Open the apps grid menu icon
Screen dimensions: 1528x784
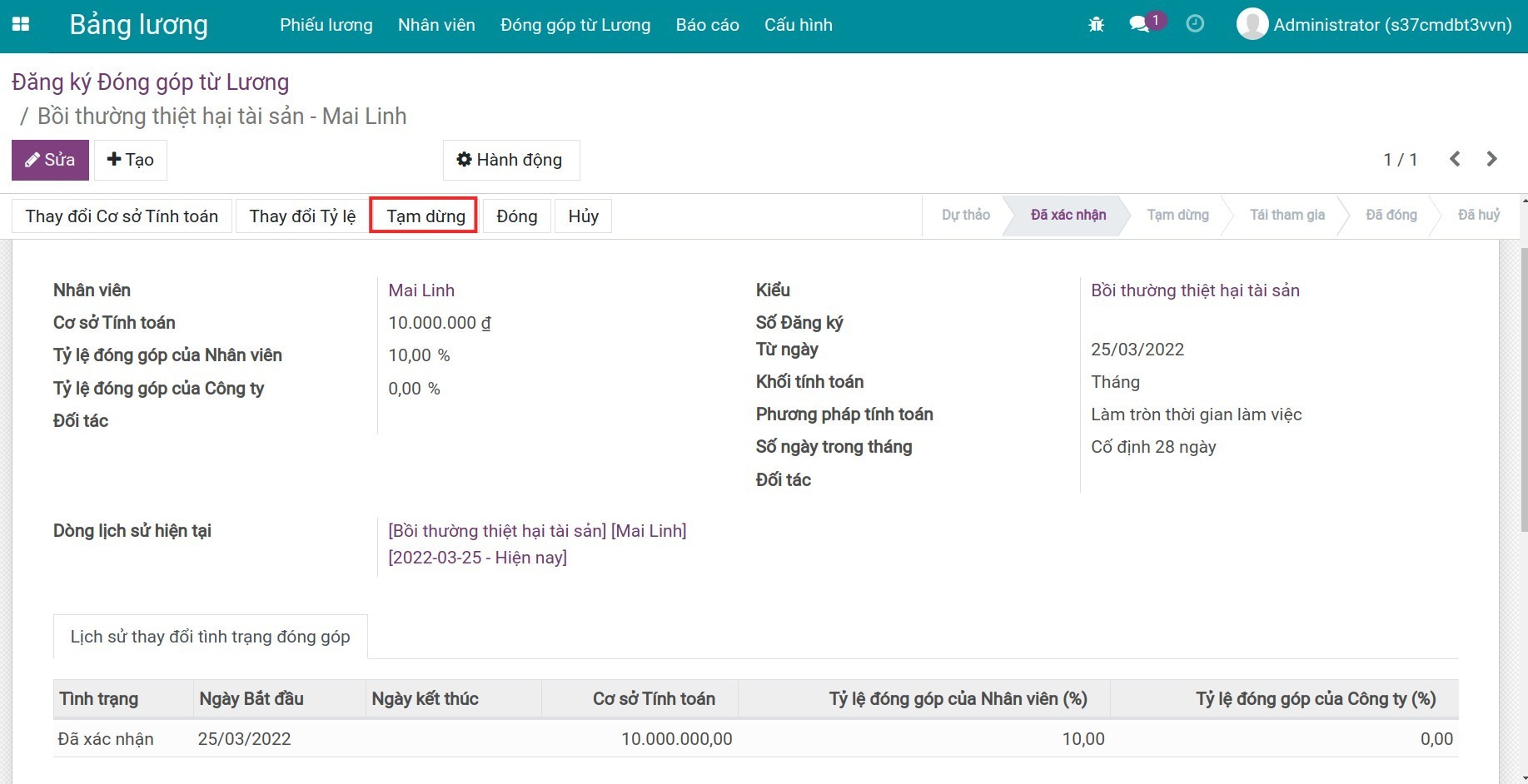21,25
